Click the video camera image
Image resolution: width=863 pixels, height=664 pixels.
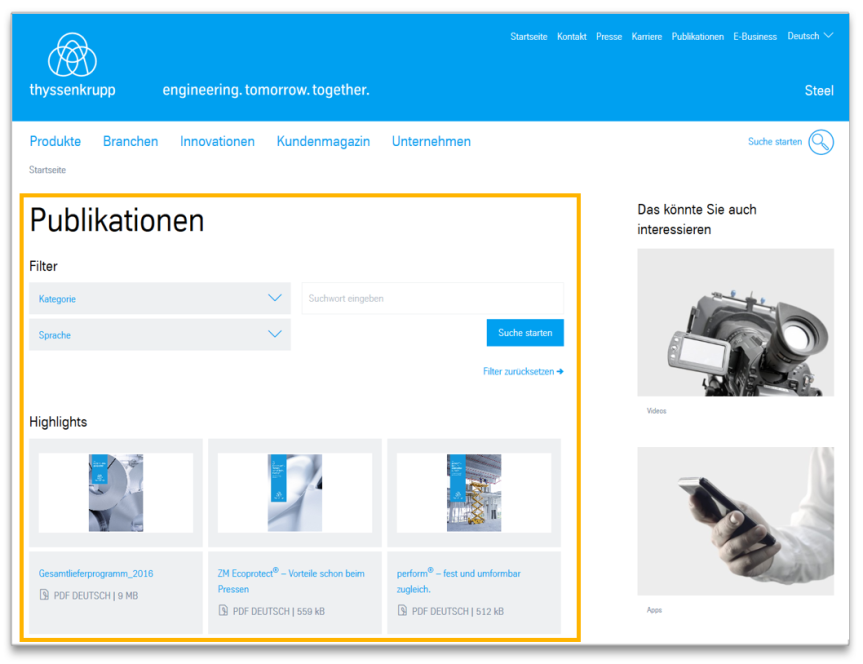pyautogui.click(x=735, y=323)
